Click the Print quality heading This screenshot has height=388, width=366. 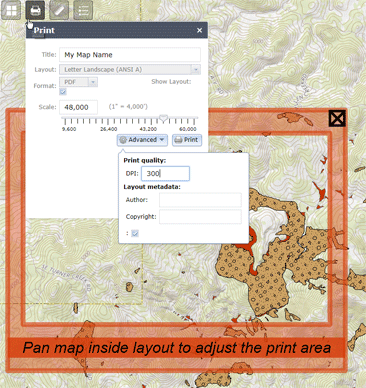(145, 160)
